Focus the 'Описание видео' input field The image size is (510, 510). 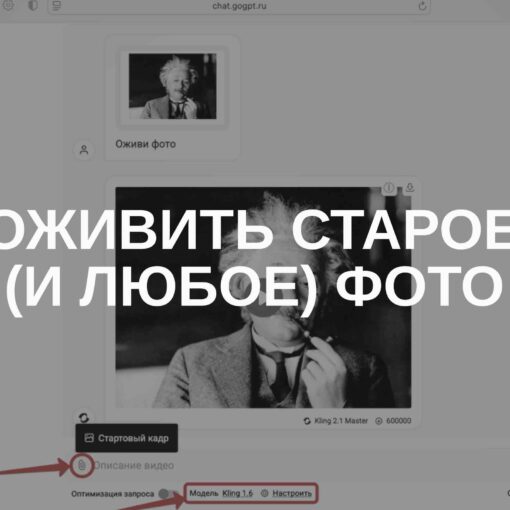(134, 465)
